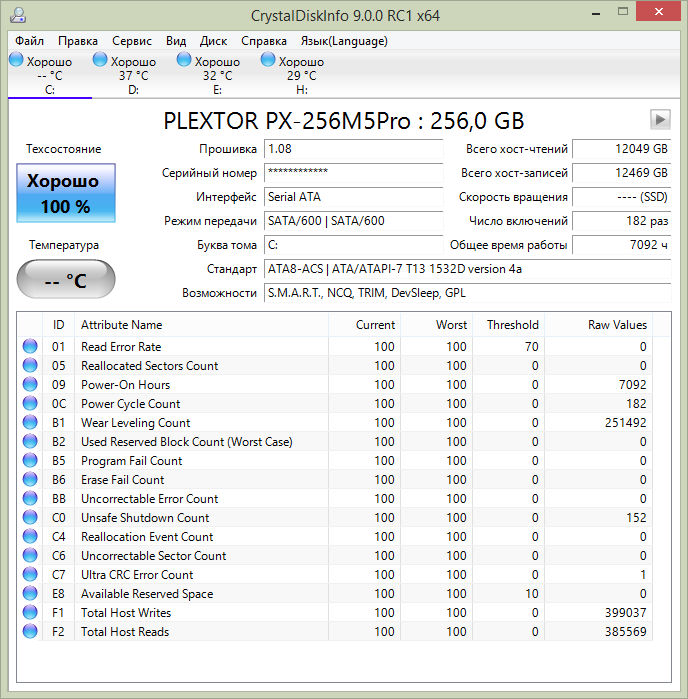Image resolution: width=688 pixels, height=699 pixels.
Task: Click status orb for Erase Fail Count
Action: 30,479
